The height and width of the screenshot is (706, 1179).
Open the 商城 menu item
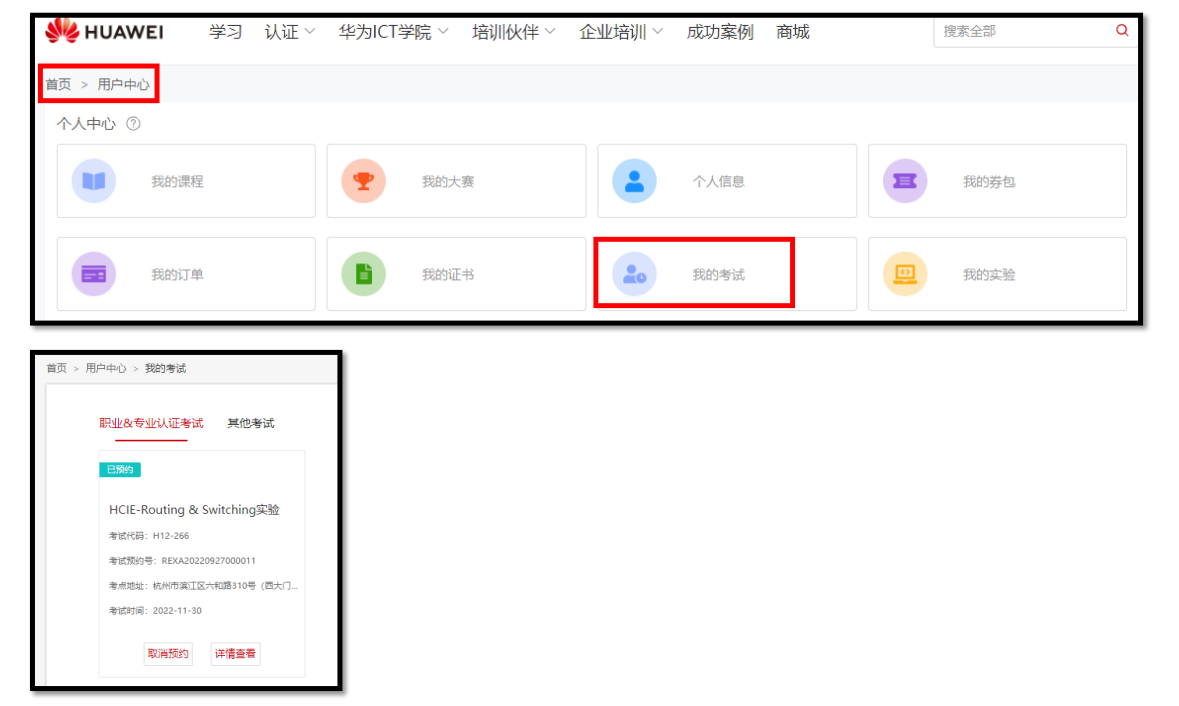(793, 32)
